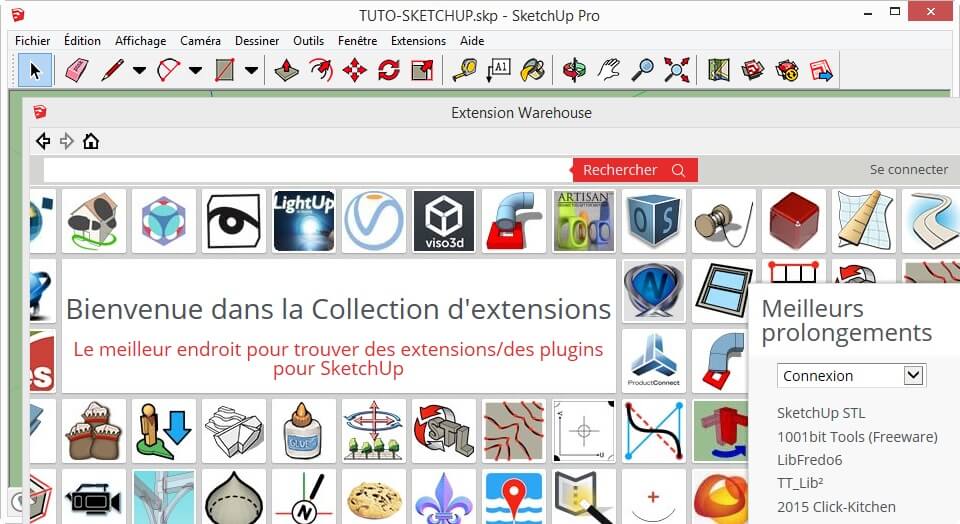Screen dimensions: 960x524
Task: Open the ProductConnect extension thumbnail
Action: click(x=654, y=361)
